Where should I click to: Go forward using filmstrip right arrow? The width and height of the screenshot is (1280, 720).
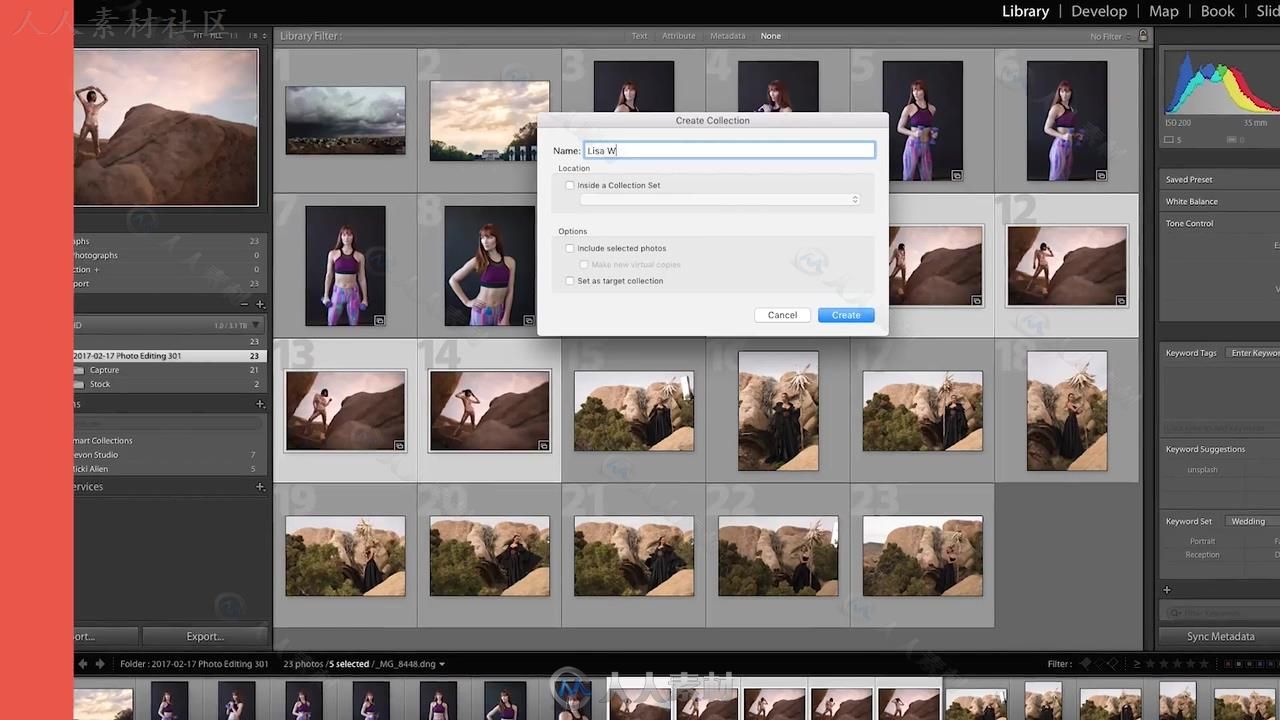99,664
